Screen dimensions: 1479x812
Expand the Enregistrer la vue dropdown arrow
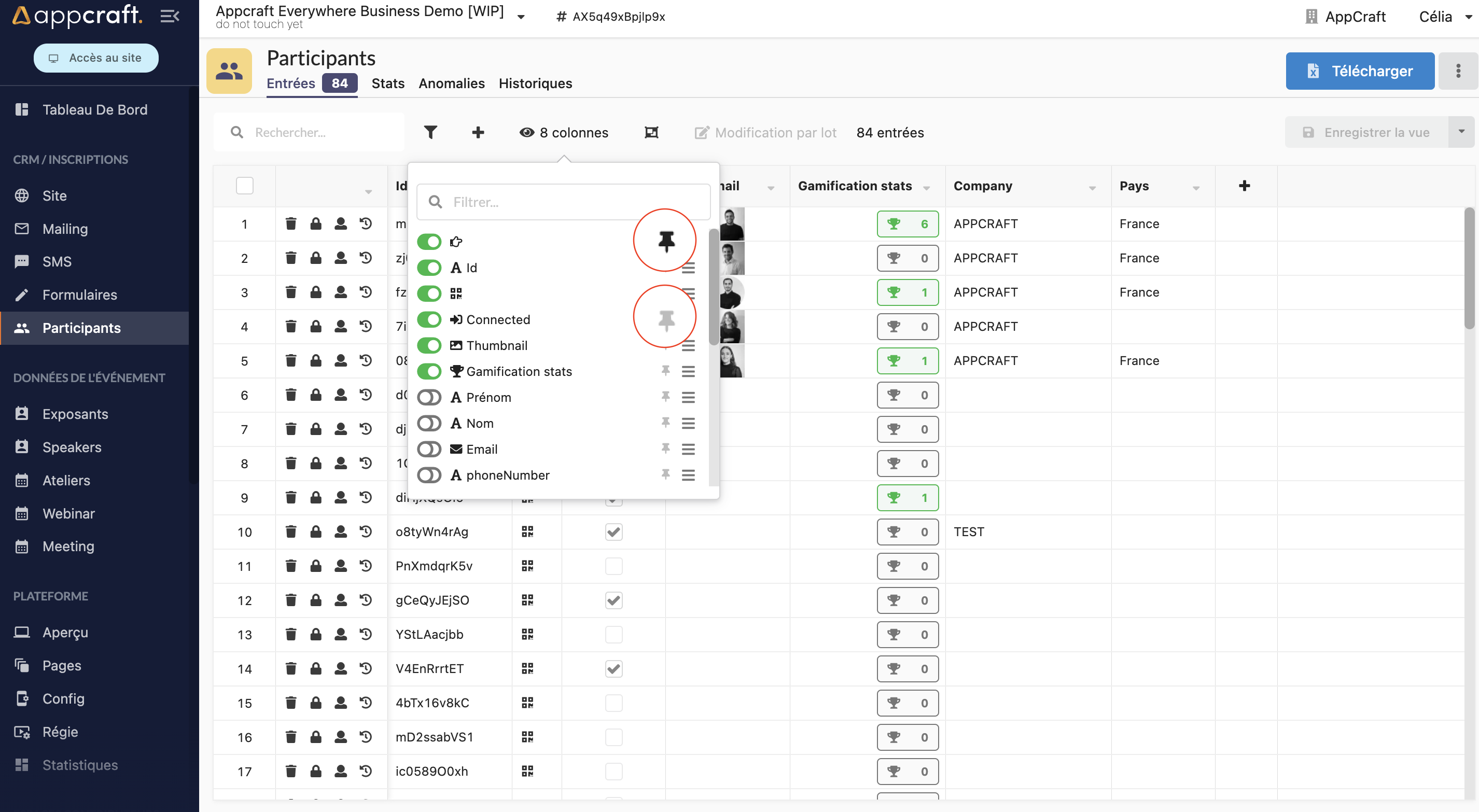pyautogui.click(x=1461, y=132)
